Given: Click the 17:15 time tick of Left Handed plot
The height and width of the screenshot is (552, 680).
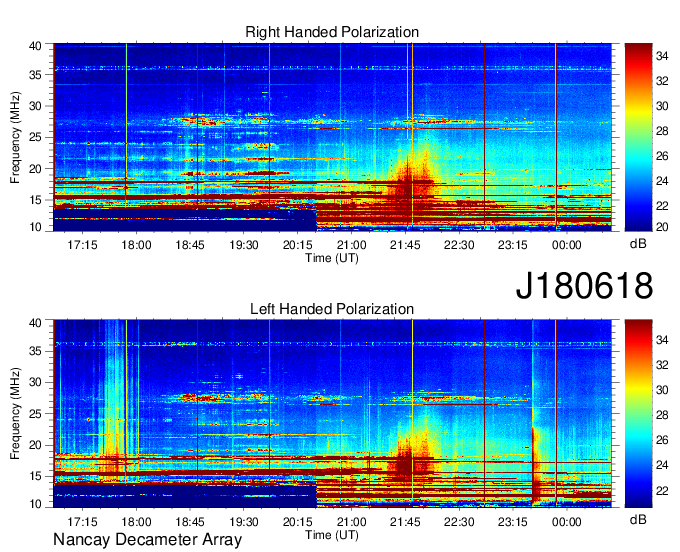Looking at the screenshot, I should 82,522.
